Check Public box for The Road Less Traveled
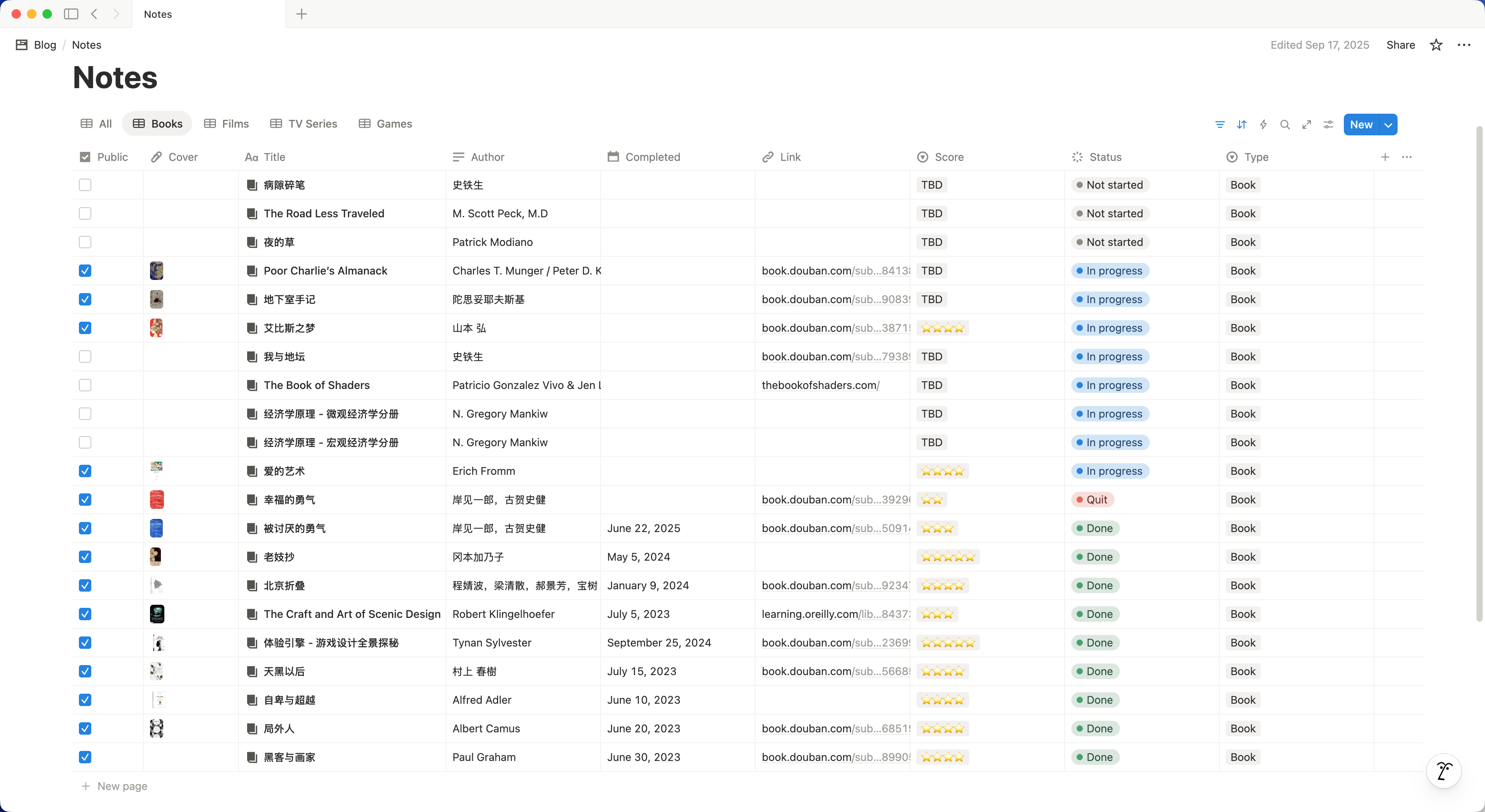1485x812 pixels. tap(85, 213)
